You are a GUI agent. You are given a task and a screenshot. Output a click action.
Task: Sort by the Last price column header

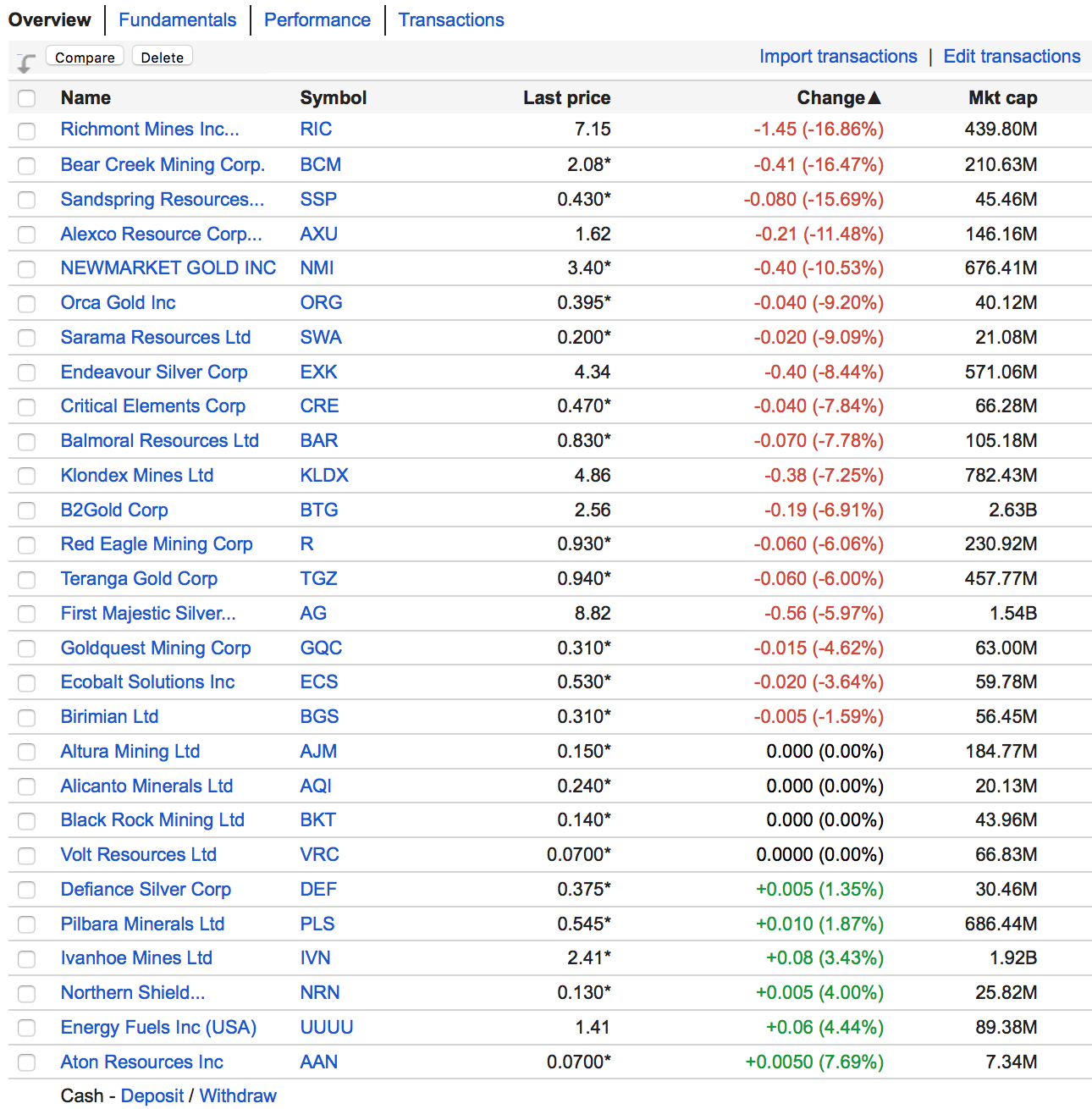(x=566, y=98)
